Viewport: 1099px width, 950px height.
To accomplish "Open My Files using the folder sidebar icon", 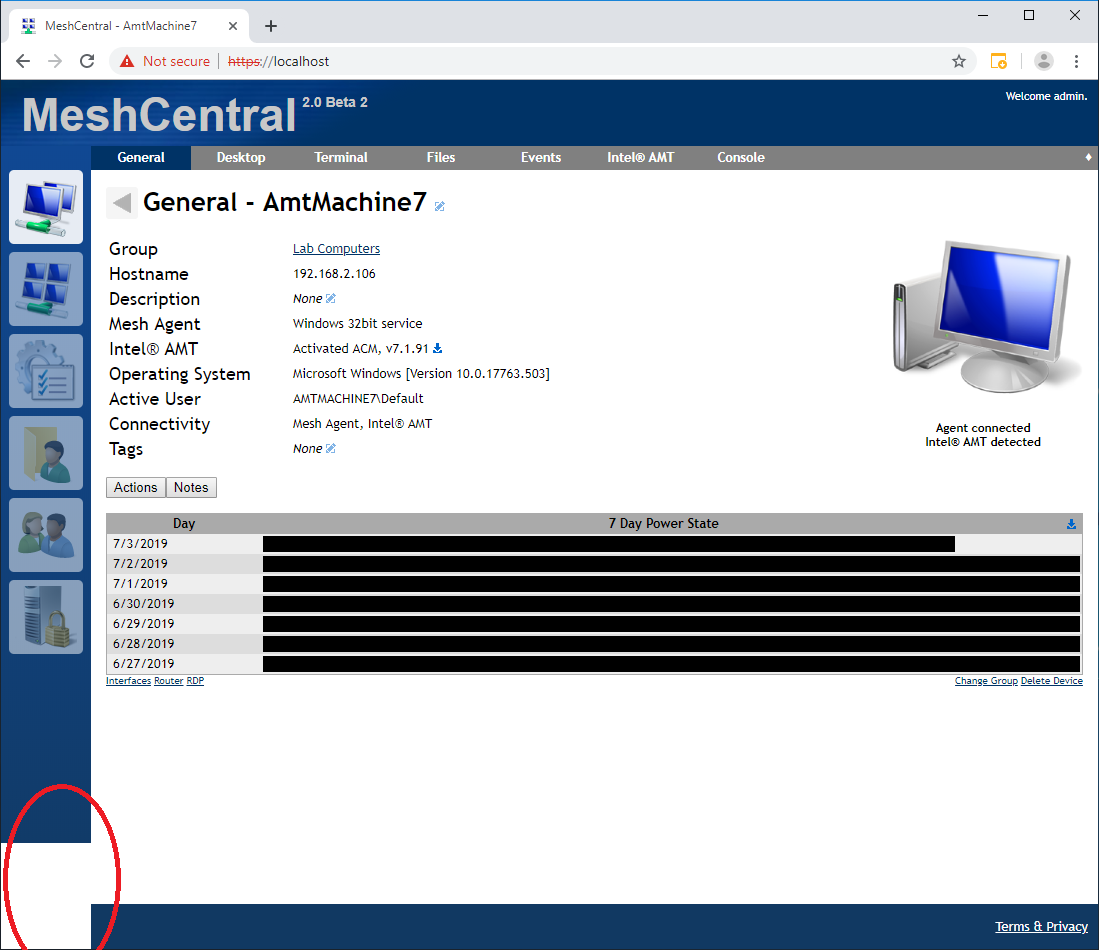I will pos(45,453).
